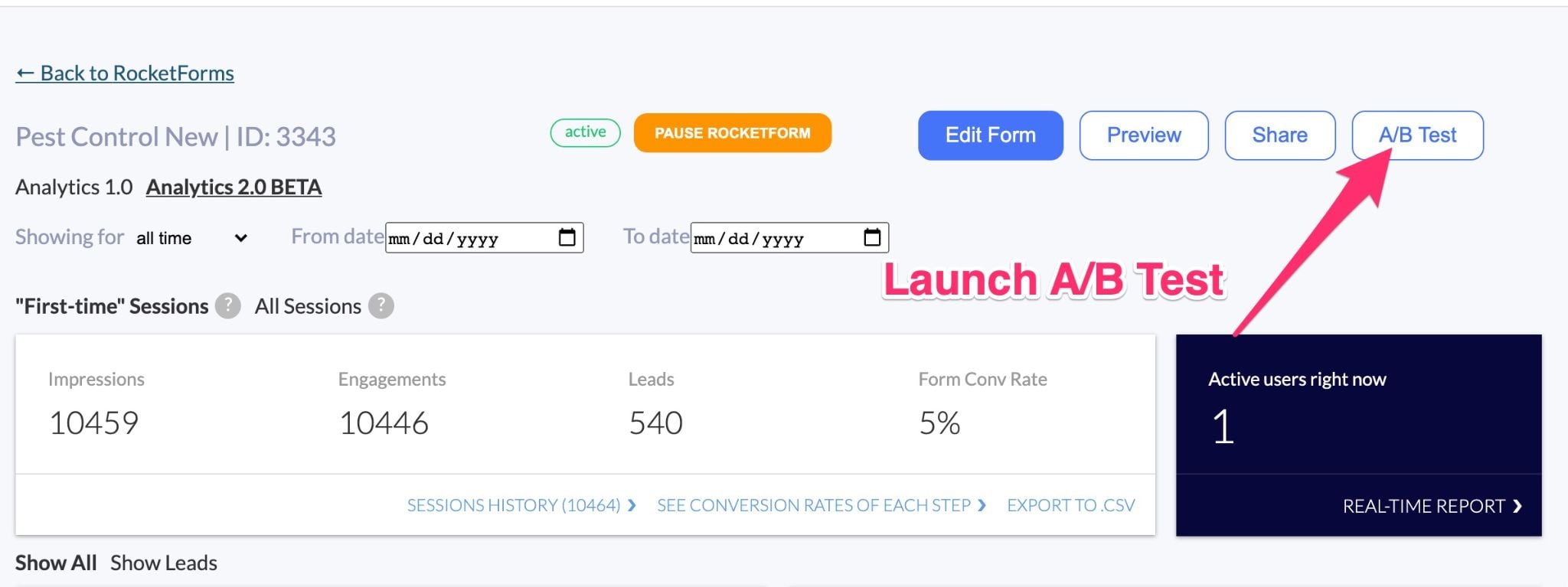The width and height of the screenshot is (1568, 587).
Task: Select the "First-time" Sessions view
Action: point(112,306)
